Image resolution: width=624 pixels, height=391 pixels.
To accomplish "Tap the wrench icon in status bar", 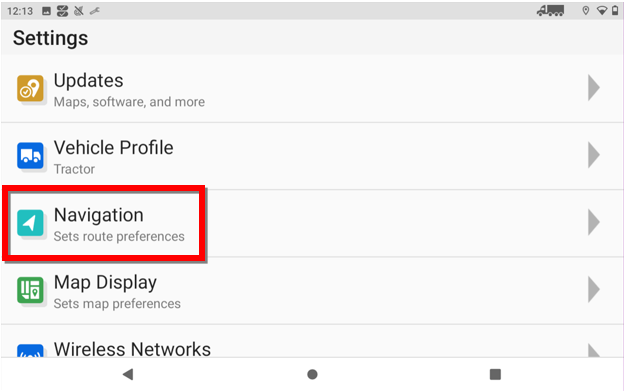I will [94, 11].
